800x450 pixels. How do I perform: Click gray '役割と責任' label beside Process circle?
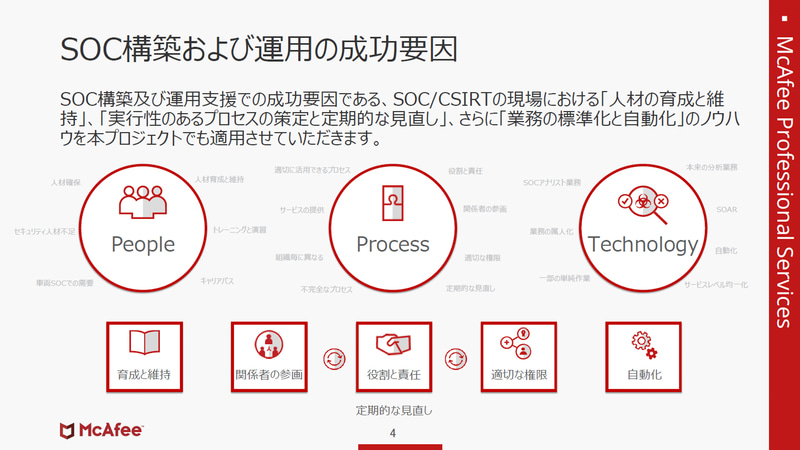[x=465, y=171]
